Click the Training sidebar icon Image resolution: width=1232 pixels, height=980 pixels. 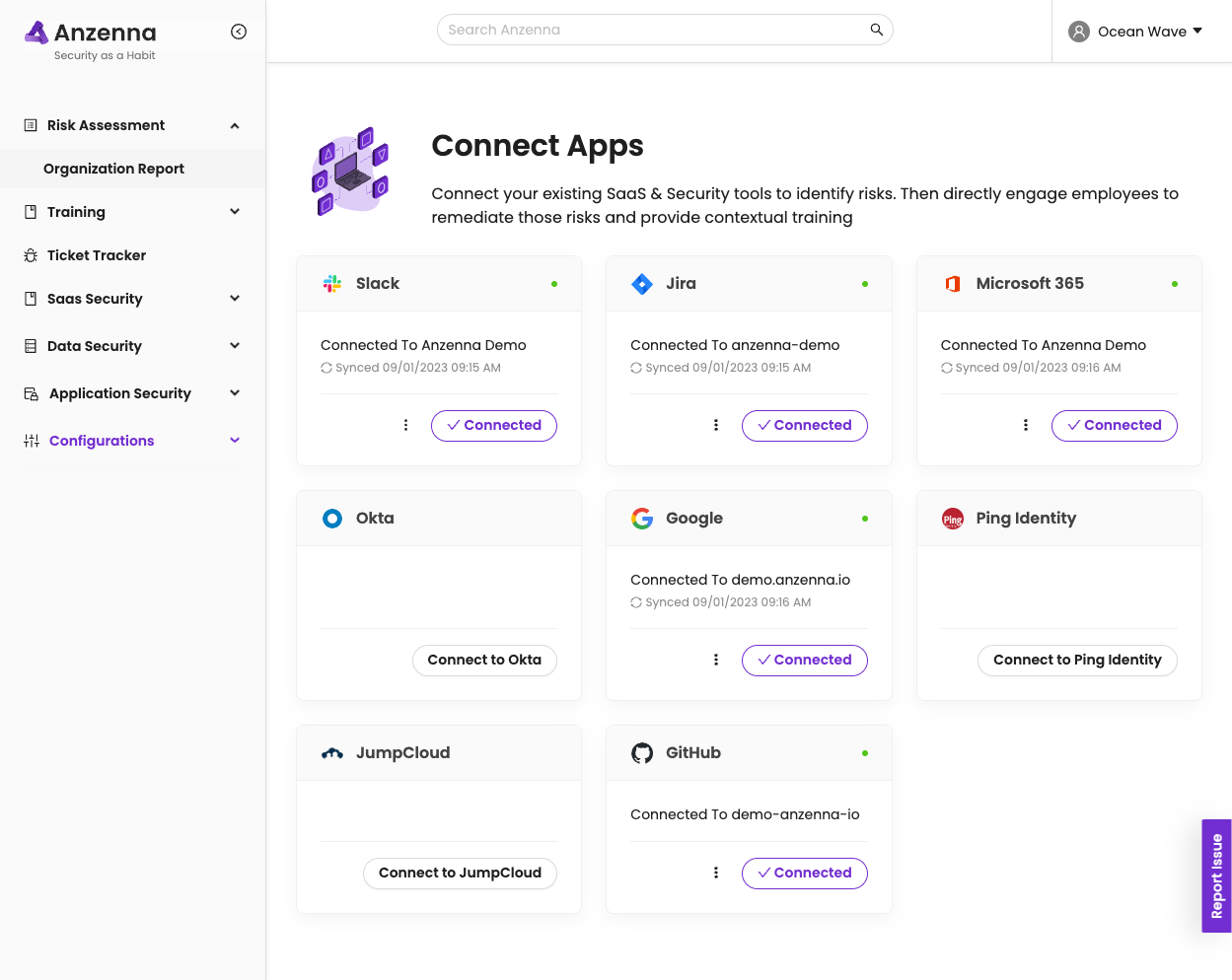pos(31,212)
